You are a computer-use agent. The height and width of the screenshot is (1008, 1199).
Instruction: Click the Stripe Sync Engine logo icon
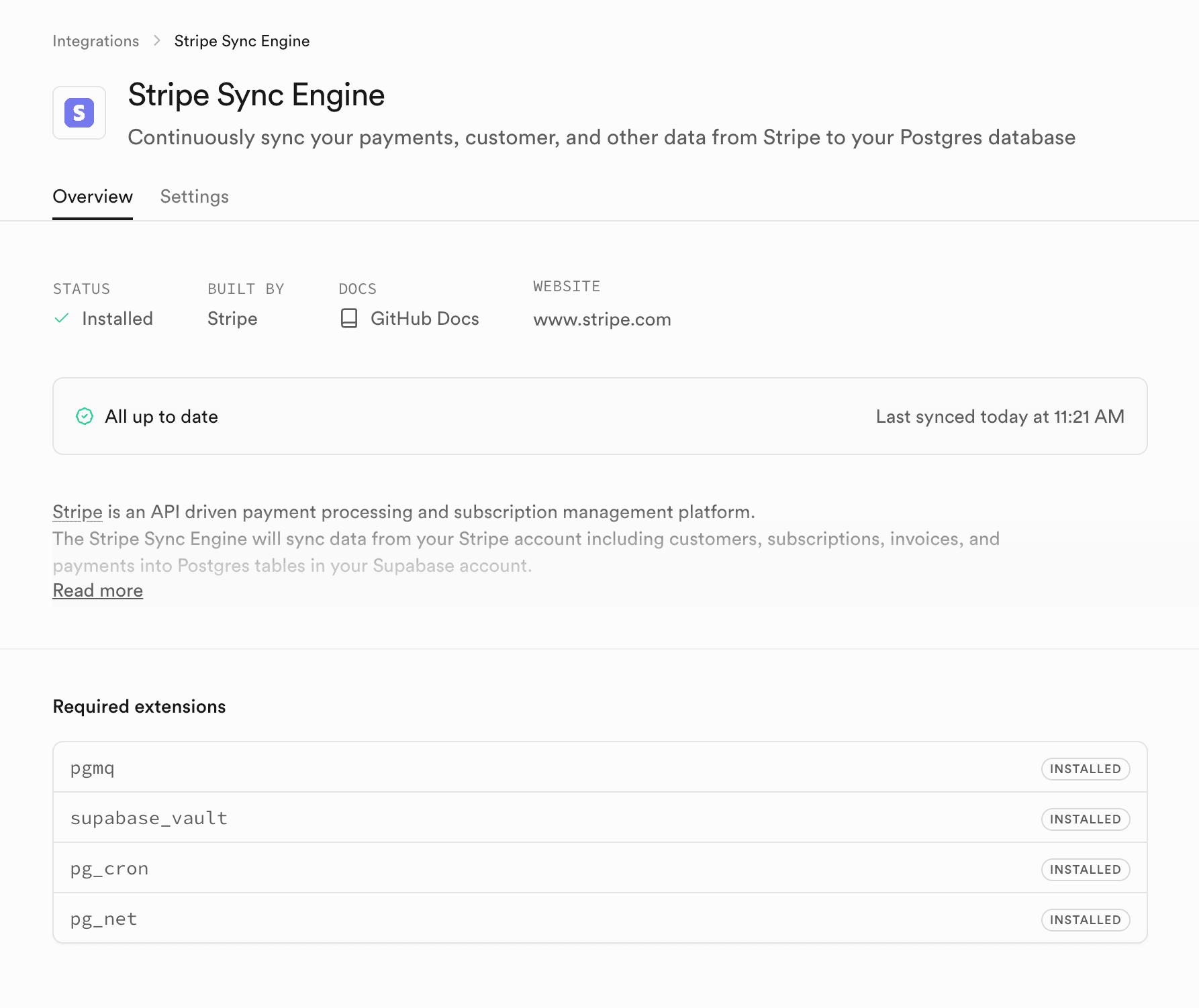coord(79,113)
